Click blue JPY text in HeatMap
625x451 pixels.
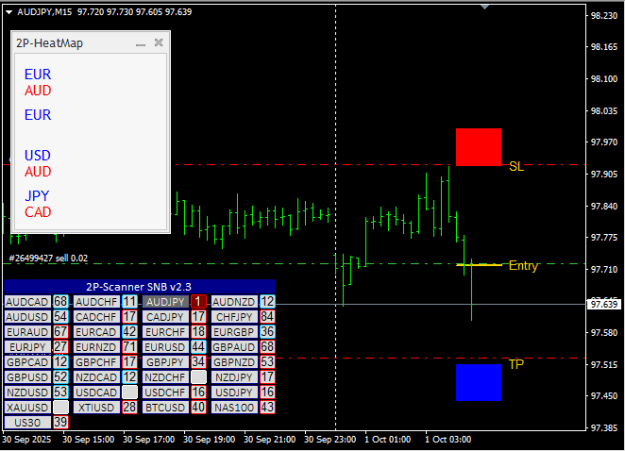click(x=37, y=196)
